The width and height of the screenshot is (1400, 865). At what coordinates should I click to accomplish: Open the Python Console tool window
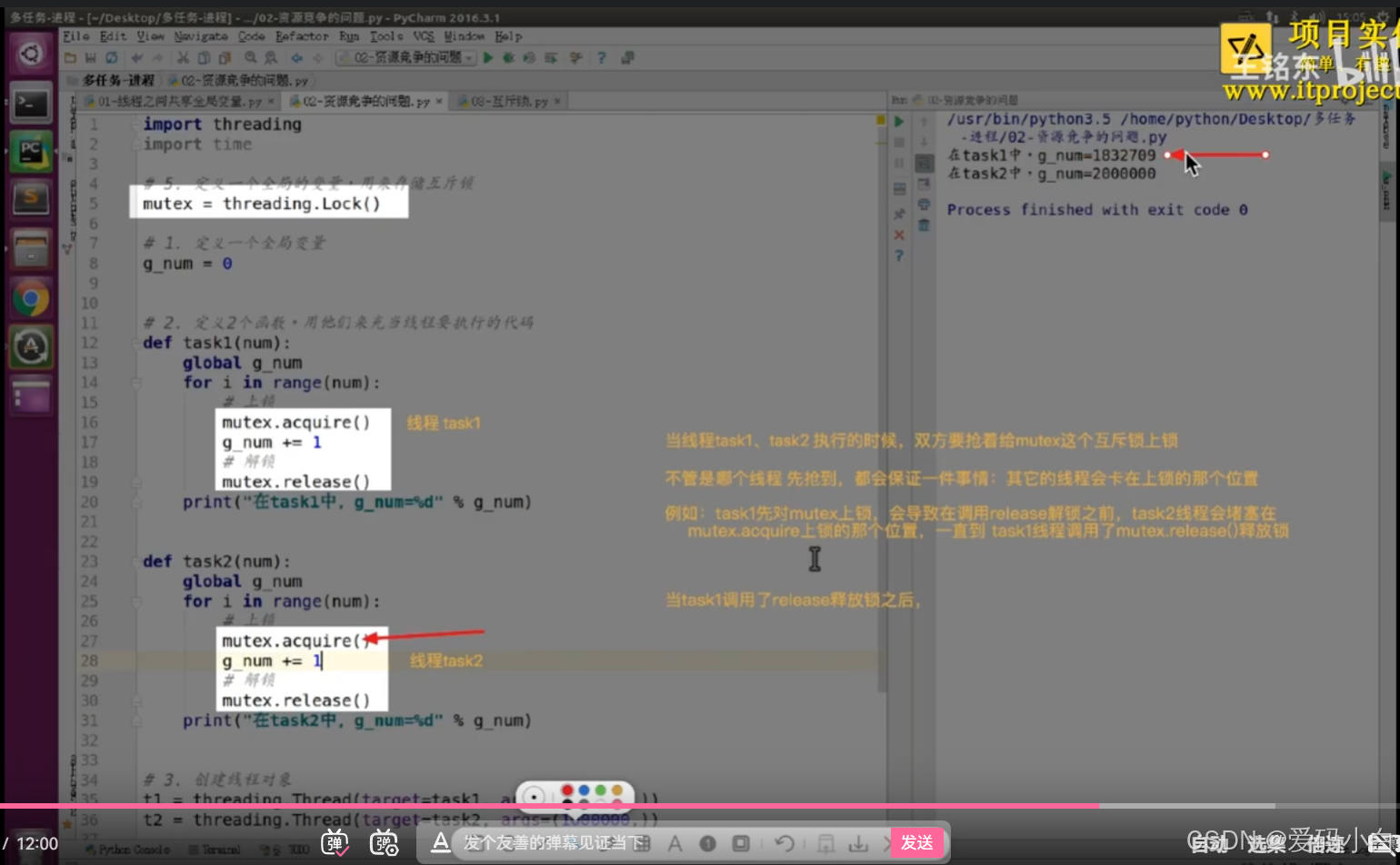(126, 850)
